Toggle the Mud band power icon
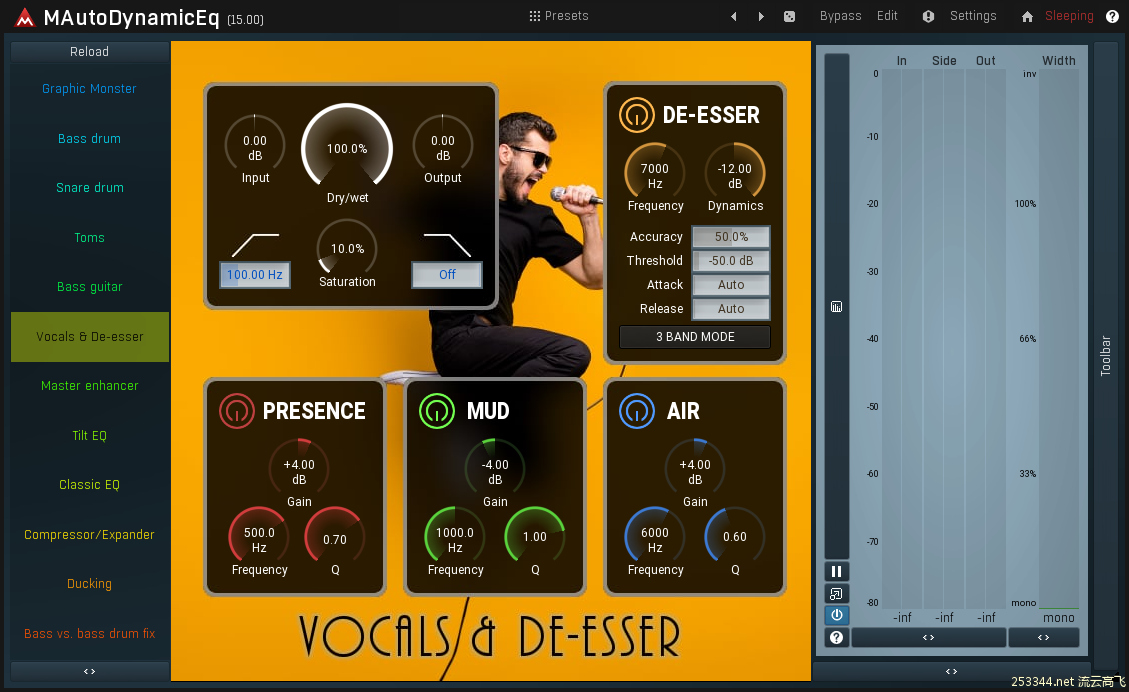Image resolution: width=1129 pixels, height=692 pixels. pos(436,410)
